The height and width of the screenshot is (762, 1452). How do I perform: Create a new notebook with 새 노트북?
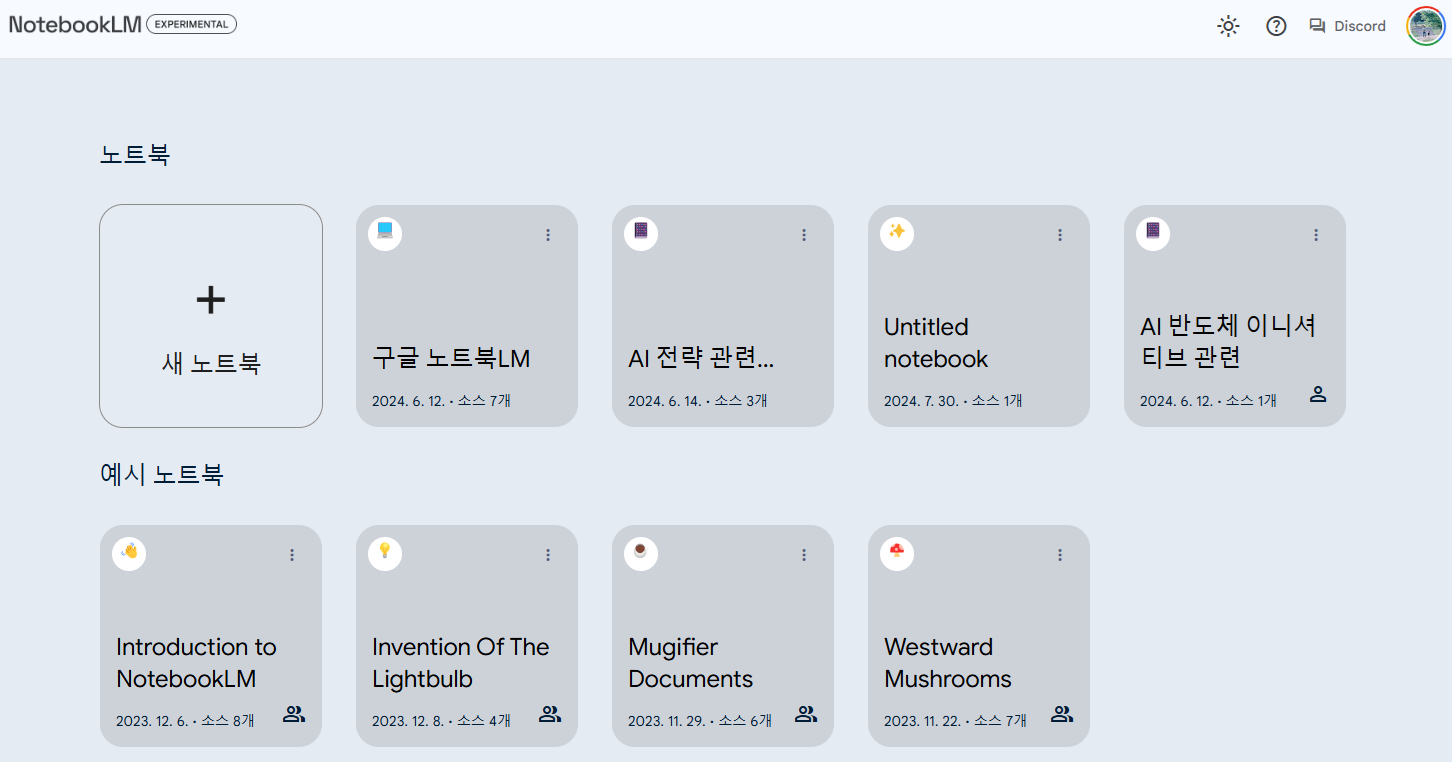(211, 316)
